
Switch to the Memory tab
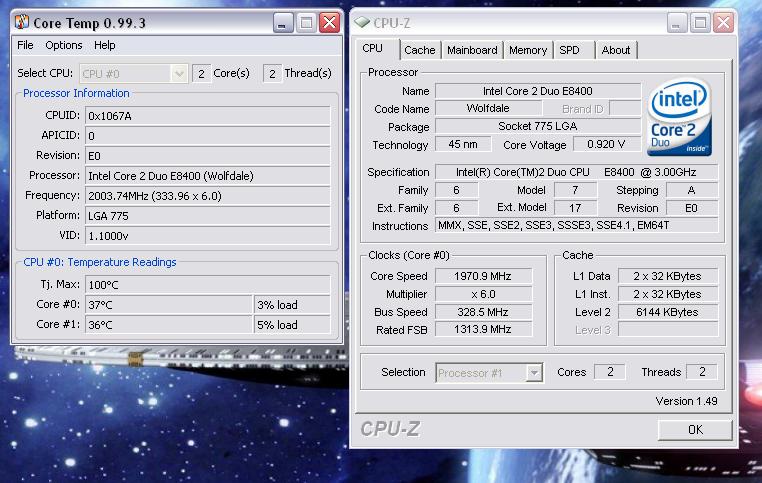pyautogui.click(x=528, y=50)
